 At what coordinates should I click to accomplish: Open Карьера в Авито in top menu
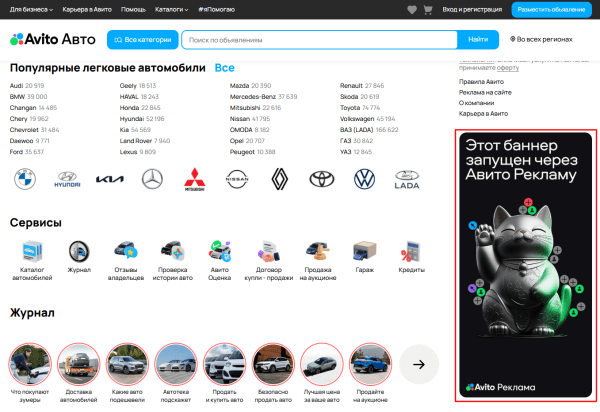point(88,9)
